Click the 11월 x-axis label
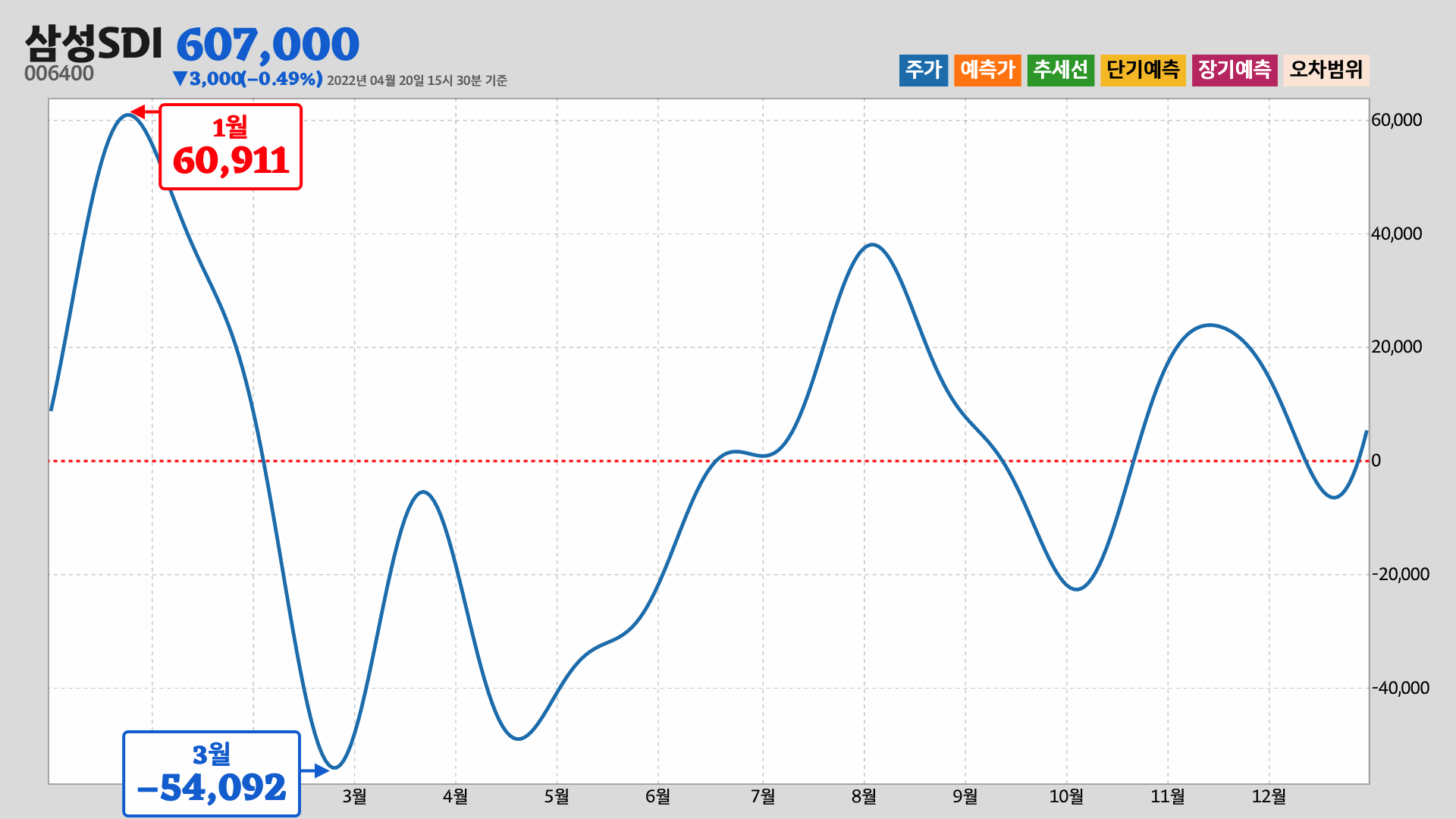 (x=1168, y=796)
